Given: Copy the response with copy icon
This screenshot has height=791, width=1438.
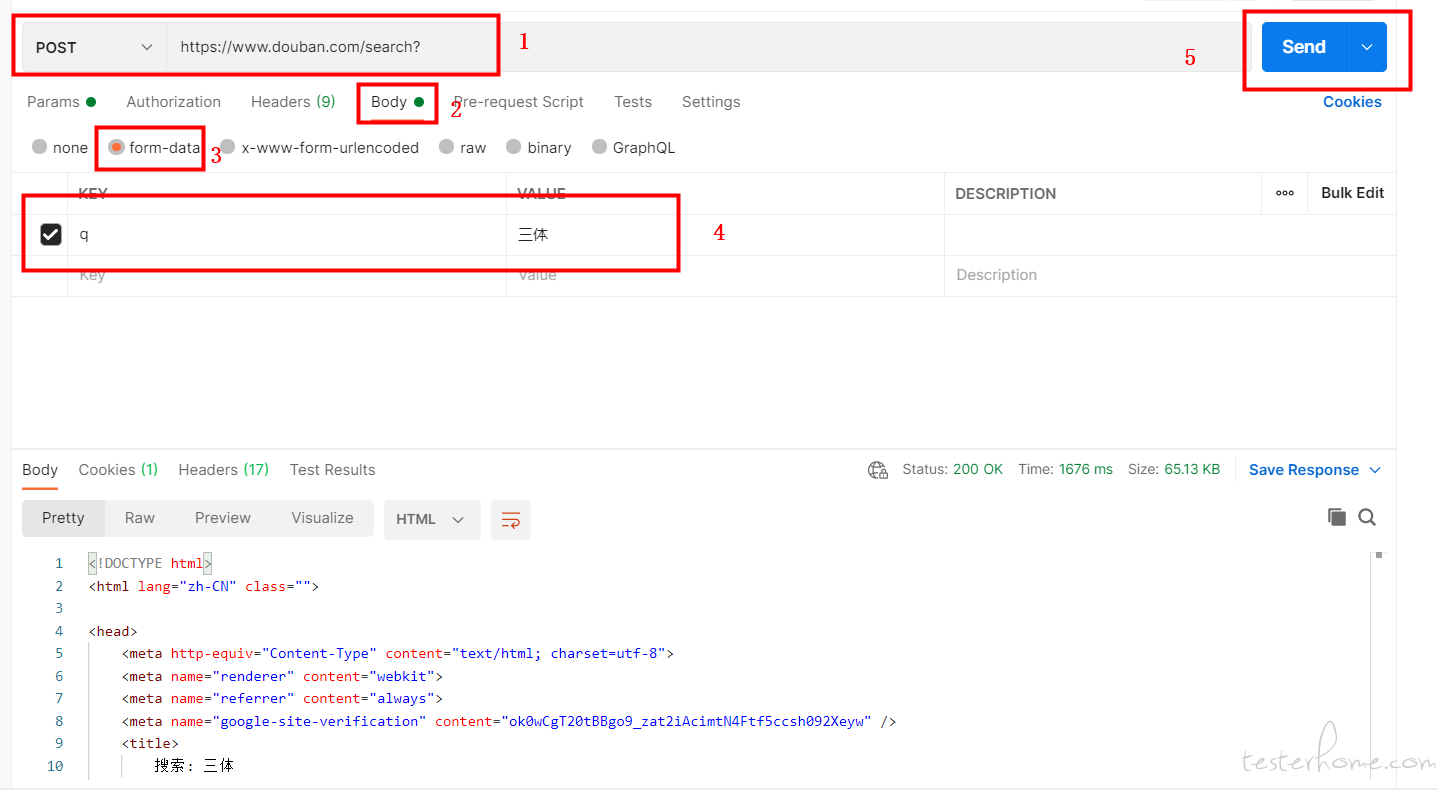Looking at the screenshot, I should pyautogui.click(x=1336, y=517).
